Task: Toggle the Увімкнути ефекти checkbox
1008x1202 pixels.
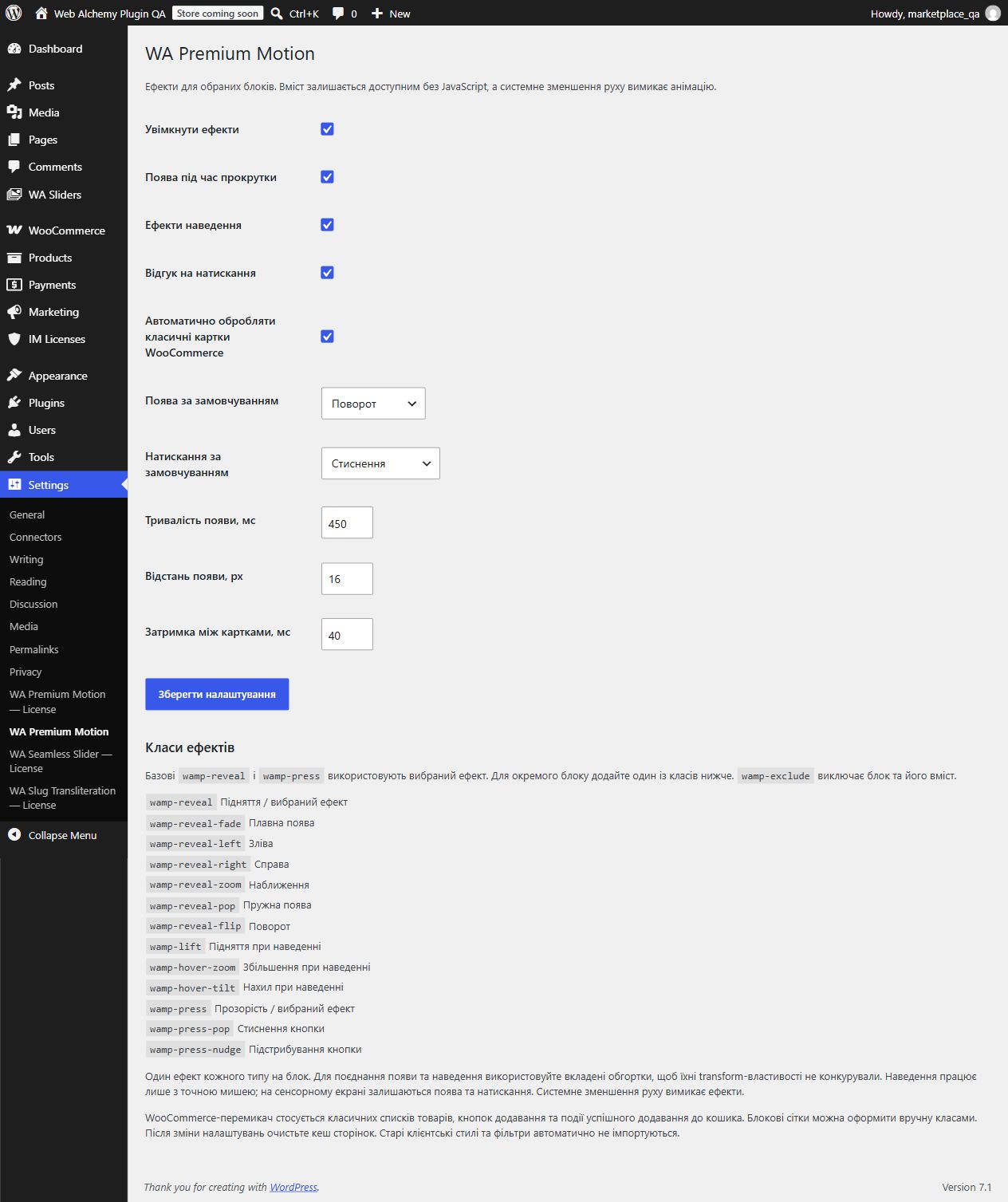Action: coord(327,129)
